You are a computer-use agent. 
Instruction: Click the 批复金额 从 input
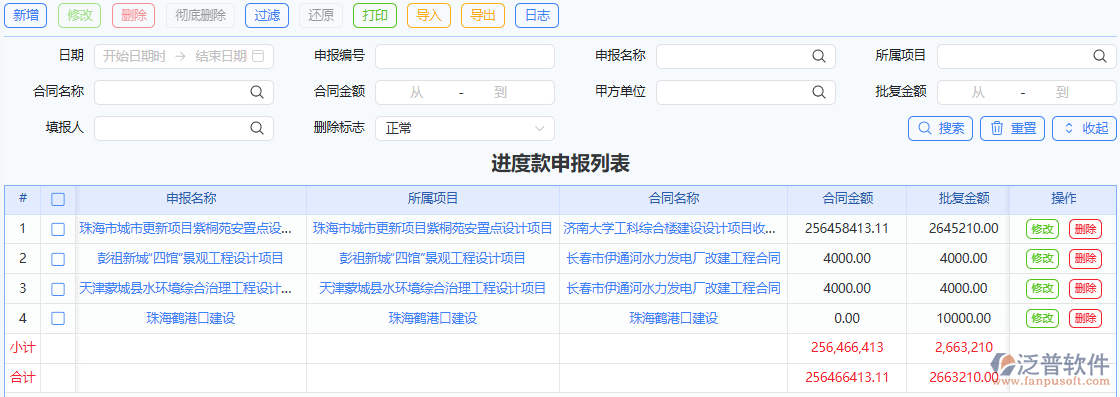tap(979, 92)
